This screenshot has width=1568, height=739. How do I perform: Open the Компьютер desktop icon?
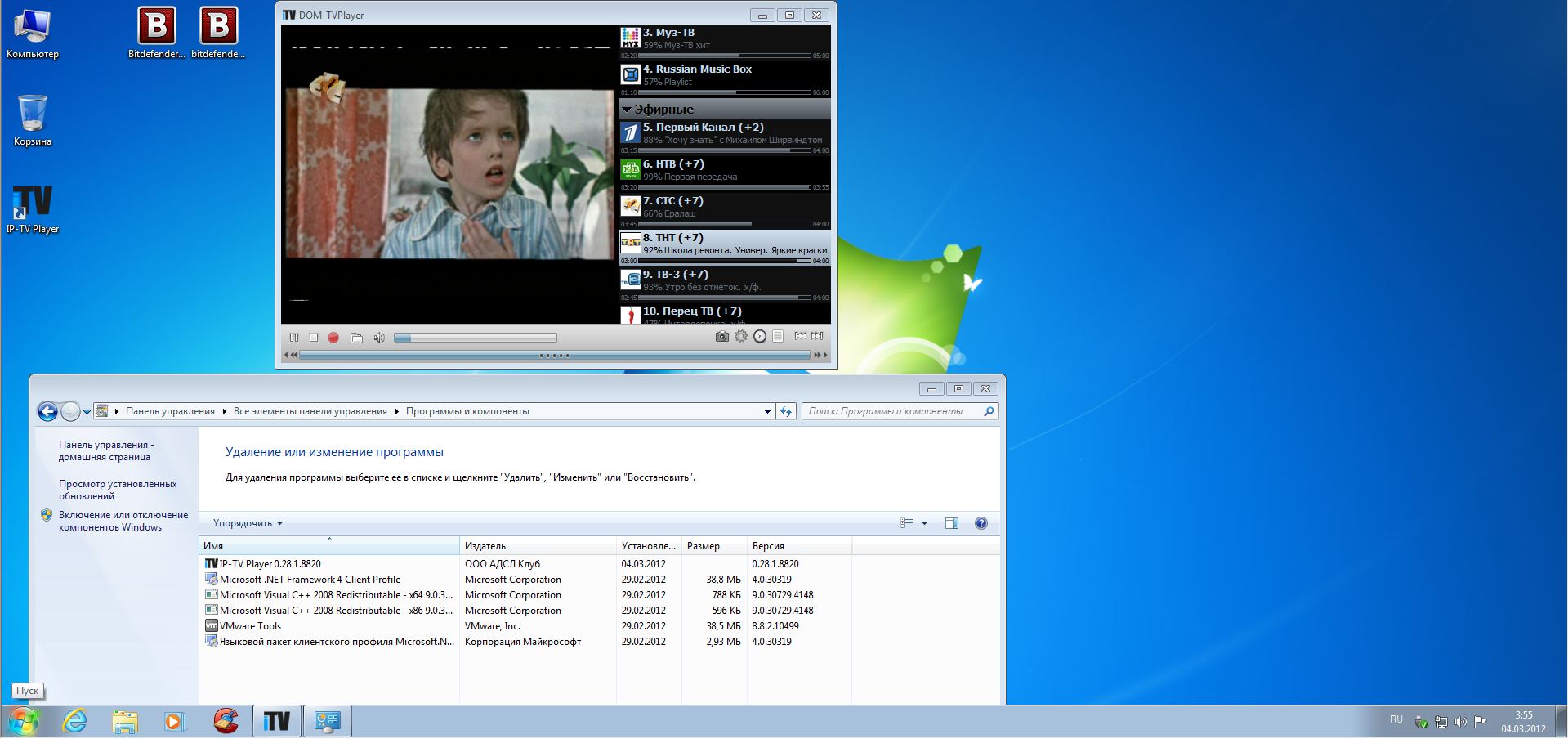pos(33,34)
